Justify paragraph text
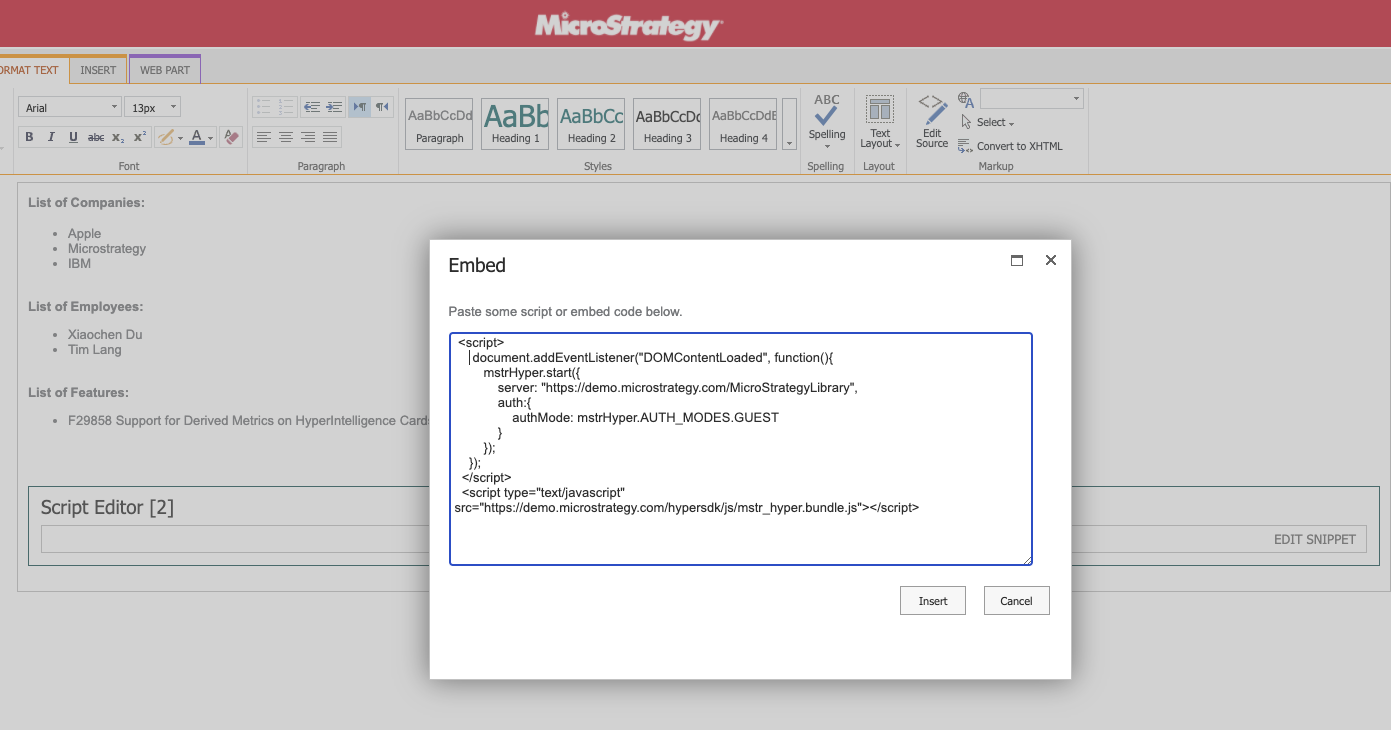 tap(330, 137)
